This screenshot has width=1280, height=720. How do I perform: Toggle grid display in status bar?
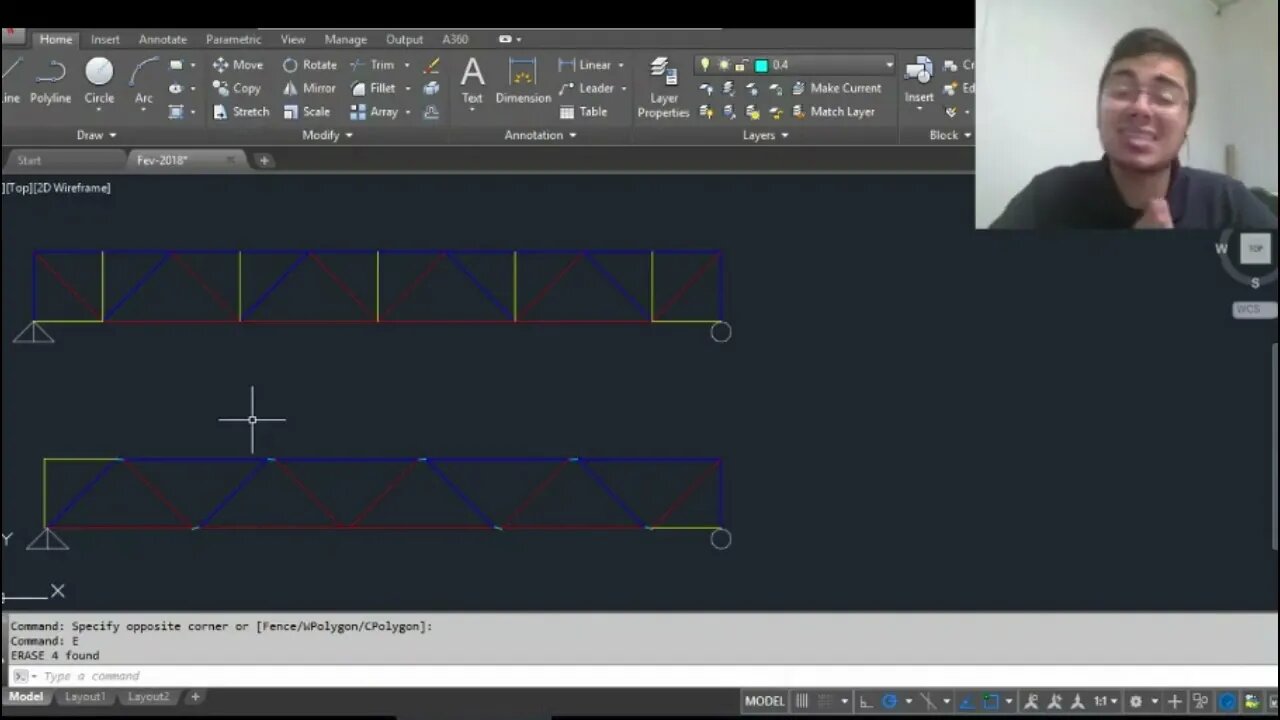(x=802, y=701)
